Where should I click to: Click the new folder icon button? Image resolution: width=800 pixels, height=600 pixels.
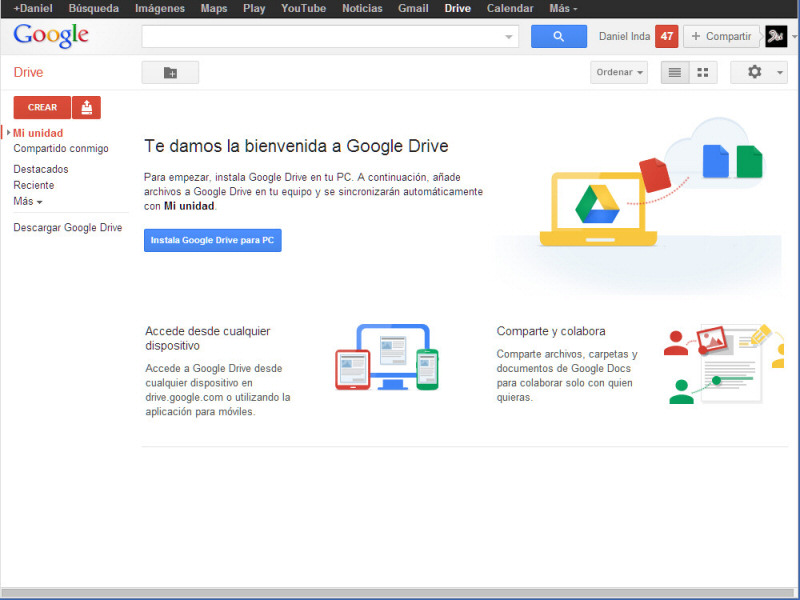[170, 72]
